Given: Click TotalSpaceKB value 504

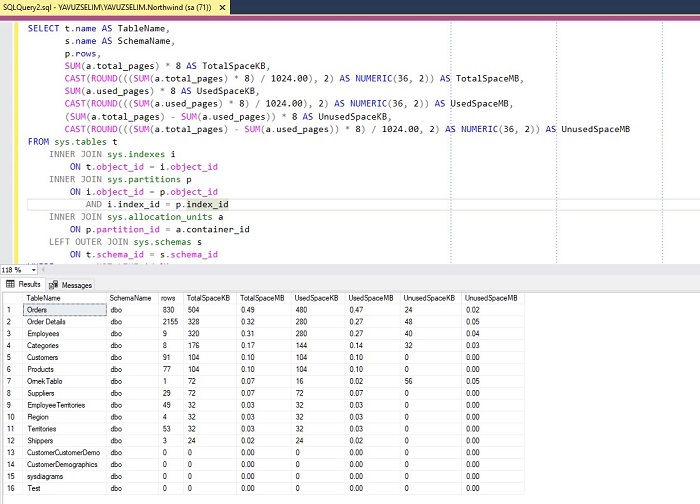Looking at the screenshot, I should tap(210, 310).
